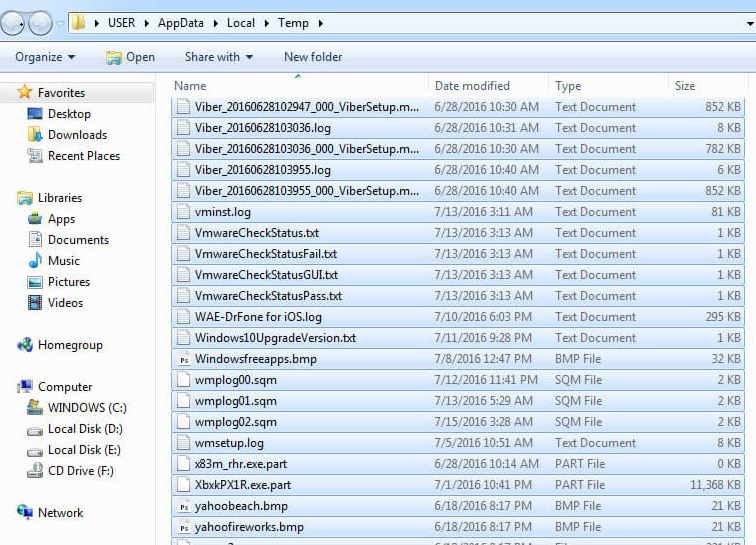This screenshot has height=545, width=756.
Task: Open the Organize dropdown menu
Action: (45, 57)
